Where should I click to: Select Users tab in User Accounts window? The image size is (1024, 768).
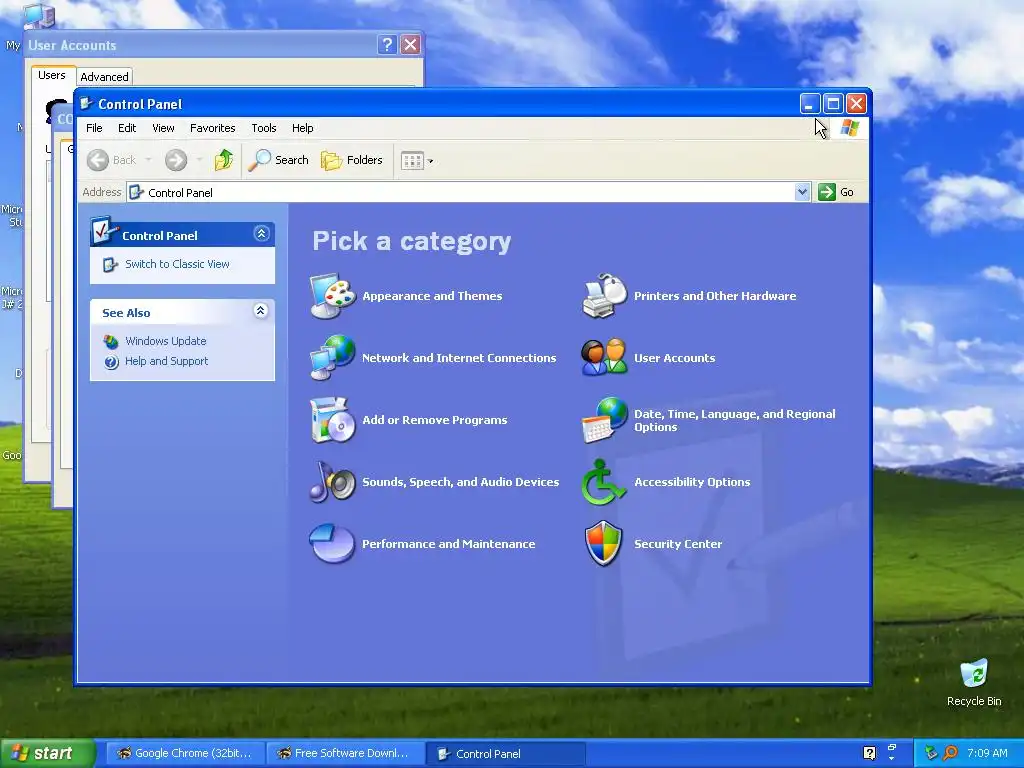(52, 75)
